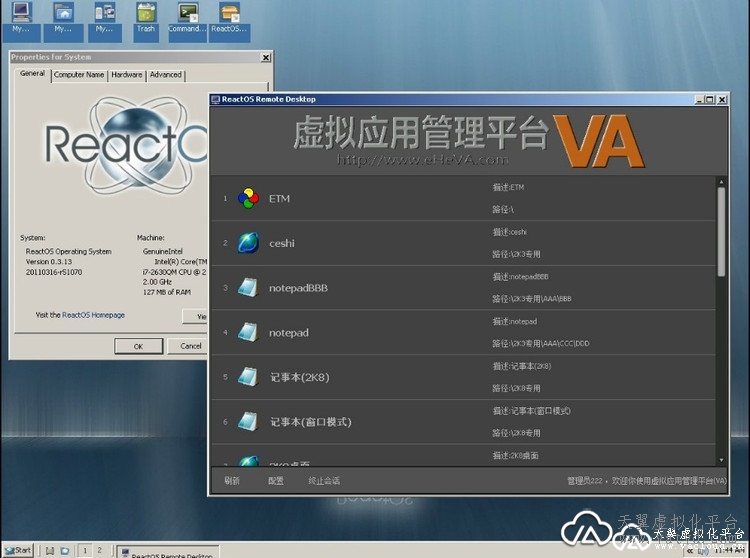Click the Start button on the taskbar
Viewport: 750px width, 558px height.
click(x=18, y=550)
